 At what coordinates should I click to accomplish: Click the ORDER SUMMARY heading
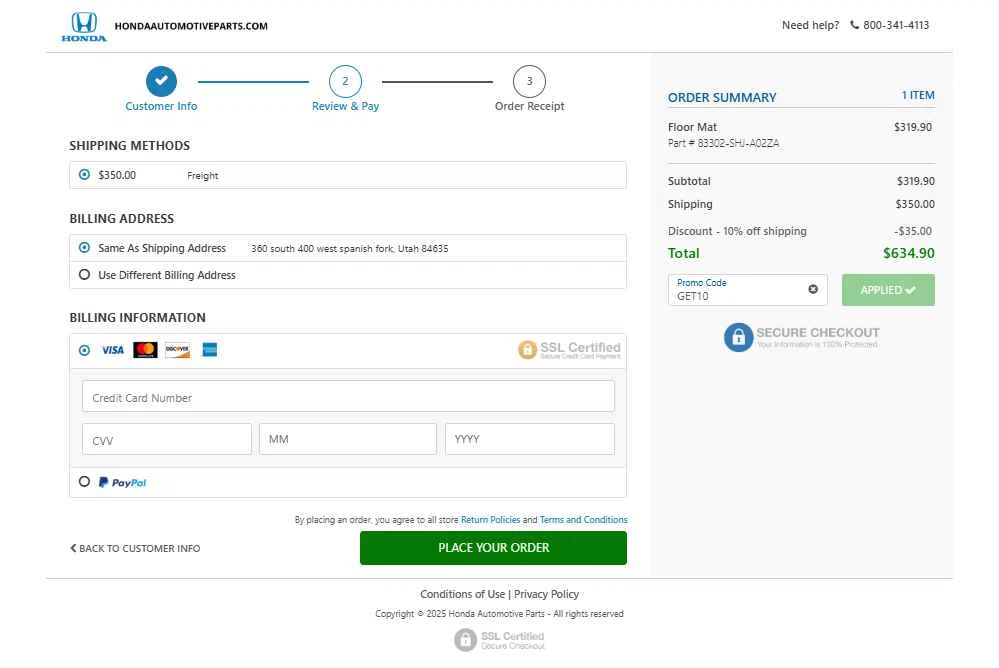coord(722,98)
